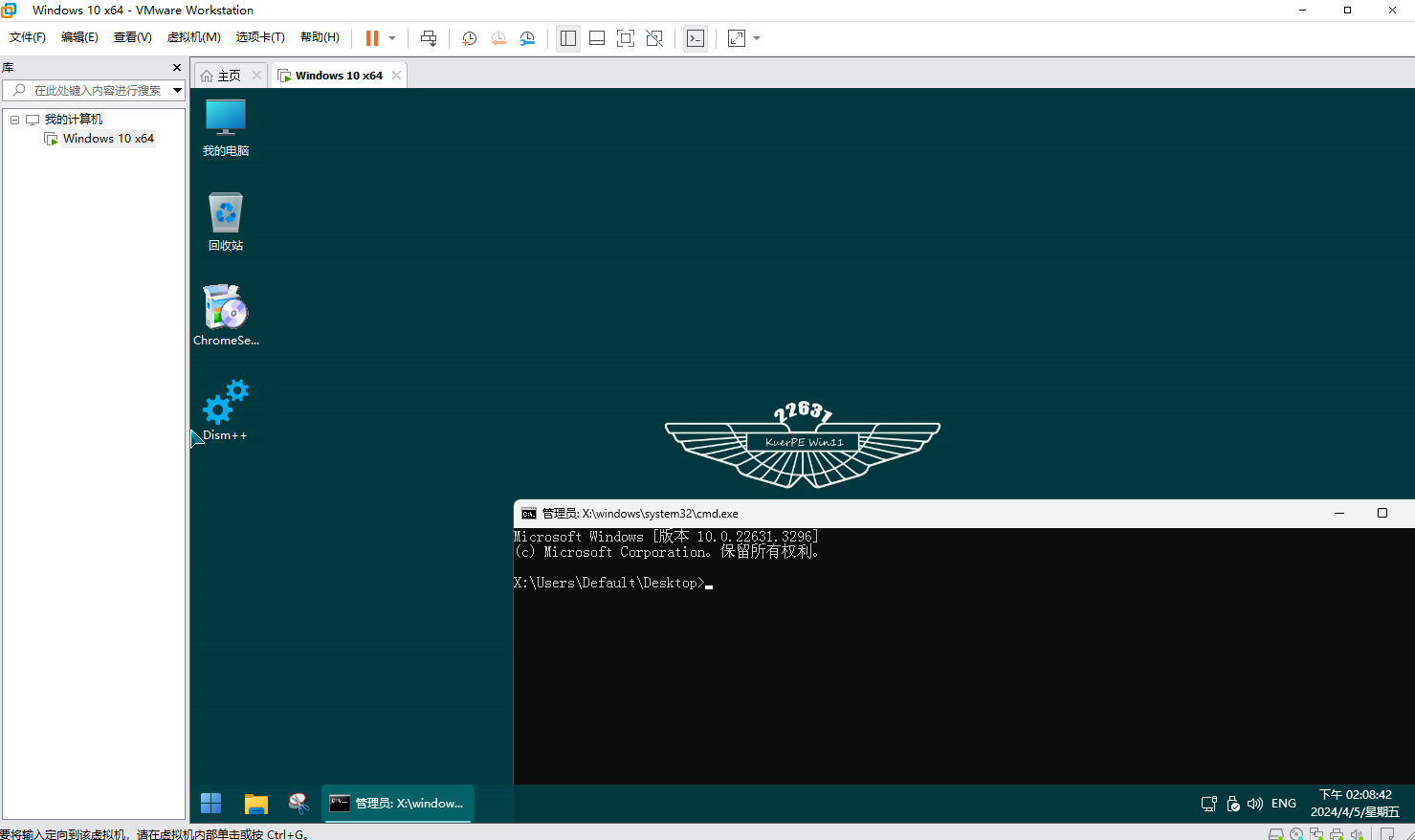The height and width of the screenshot is (840, 1415).
Task: Click the network adapter status icon
Action: (x=1316, y=834)
